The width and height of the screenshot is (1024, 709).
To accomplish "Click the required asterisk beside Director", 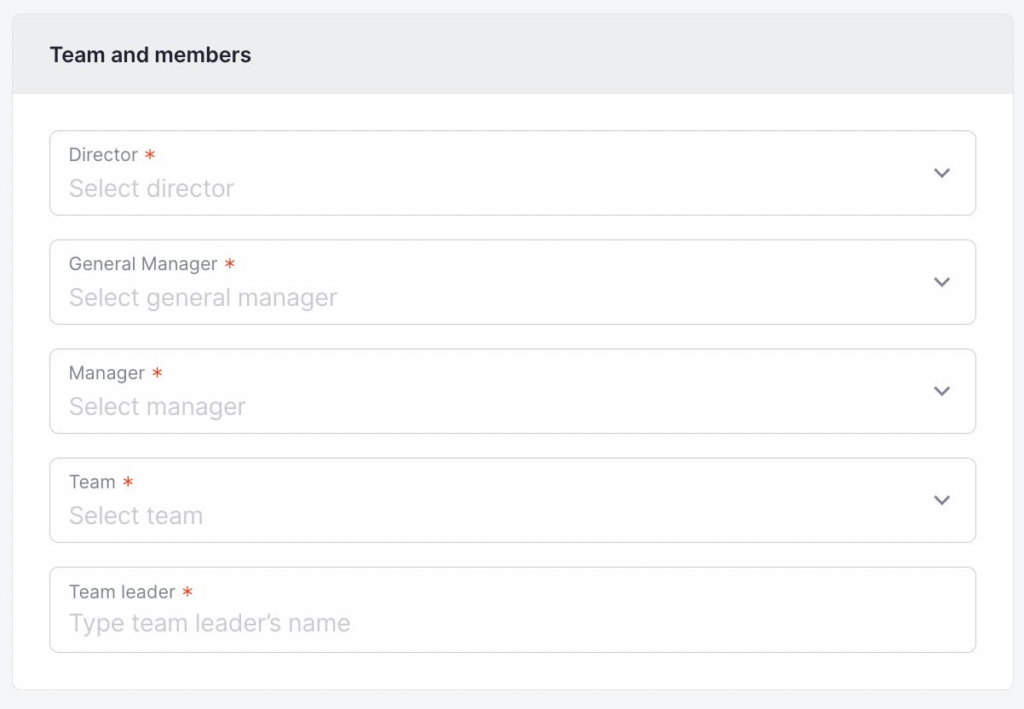I will (150, 155).
